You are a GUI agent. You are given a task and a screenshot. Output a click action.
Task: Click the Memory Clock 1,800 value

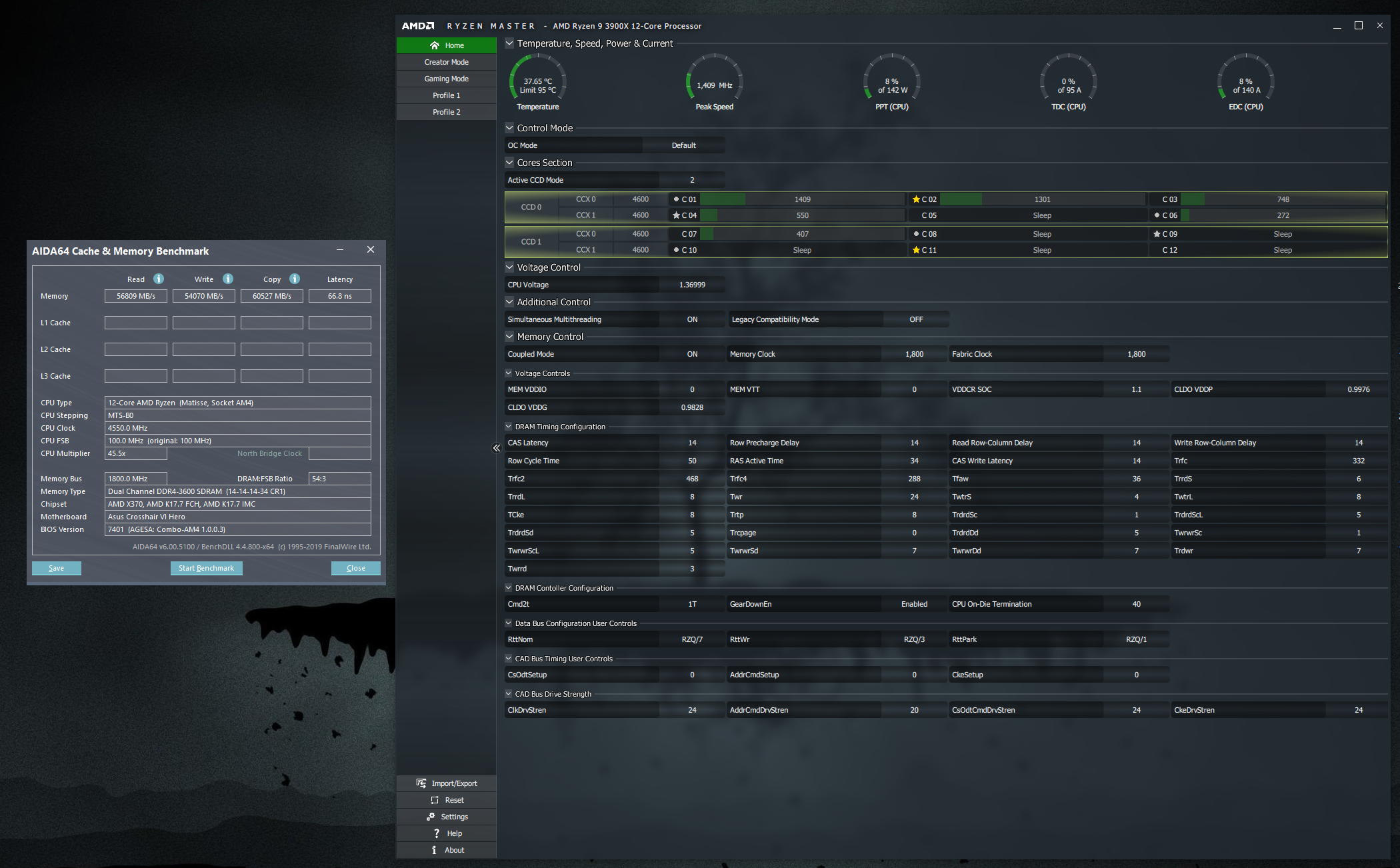(914, 354)
